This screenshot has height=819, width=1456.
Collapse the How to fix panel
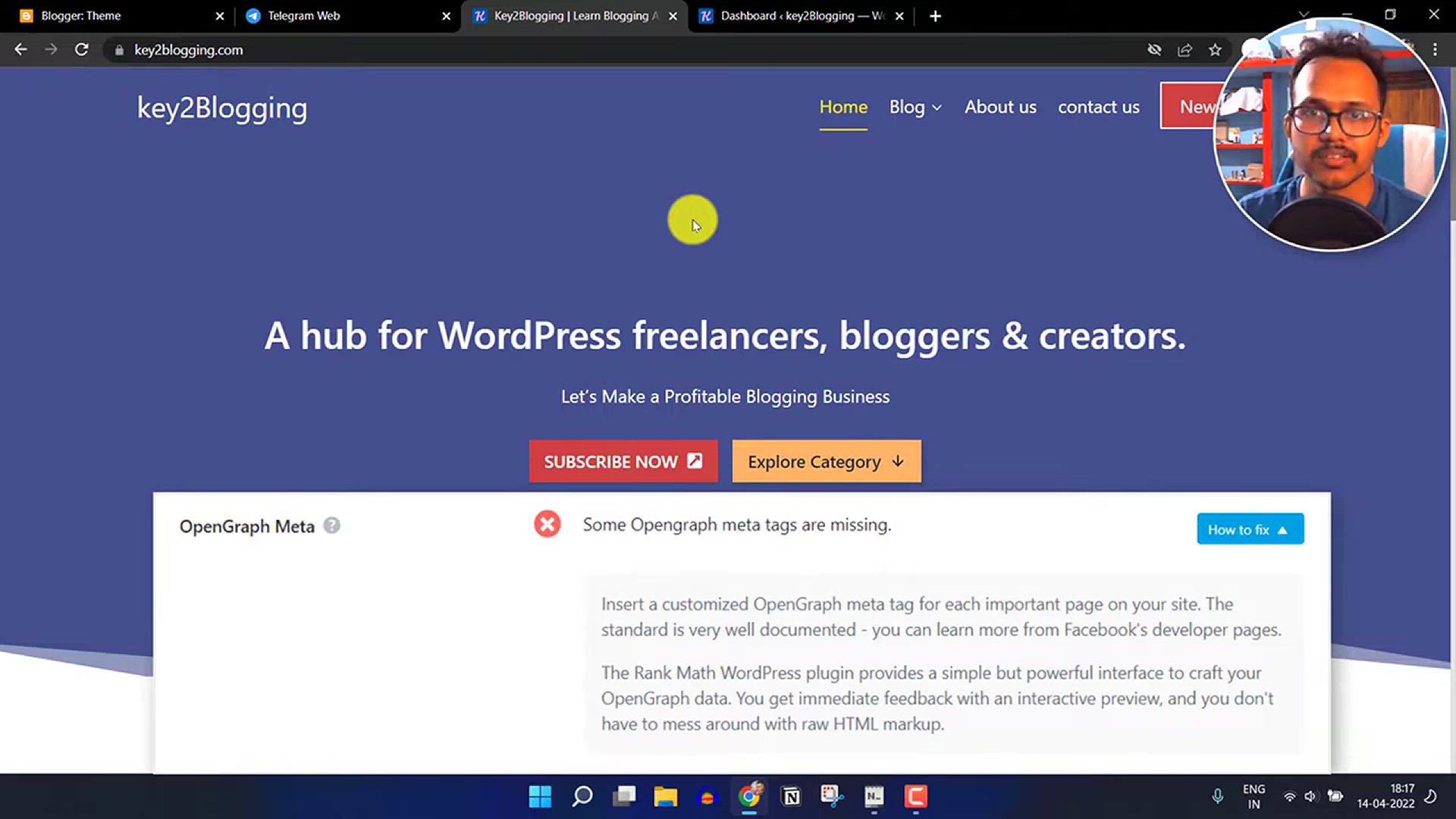click(1250, 529)
